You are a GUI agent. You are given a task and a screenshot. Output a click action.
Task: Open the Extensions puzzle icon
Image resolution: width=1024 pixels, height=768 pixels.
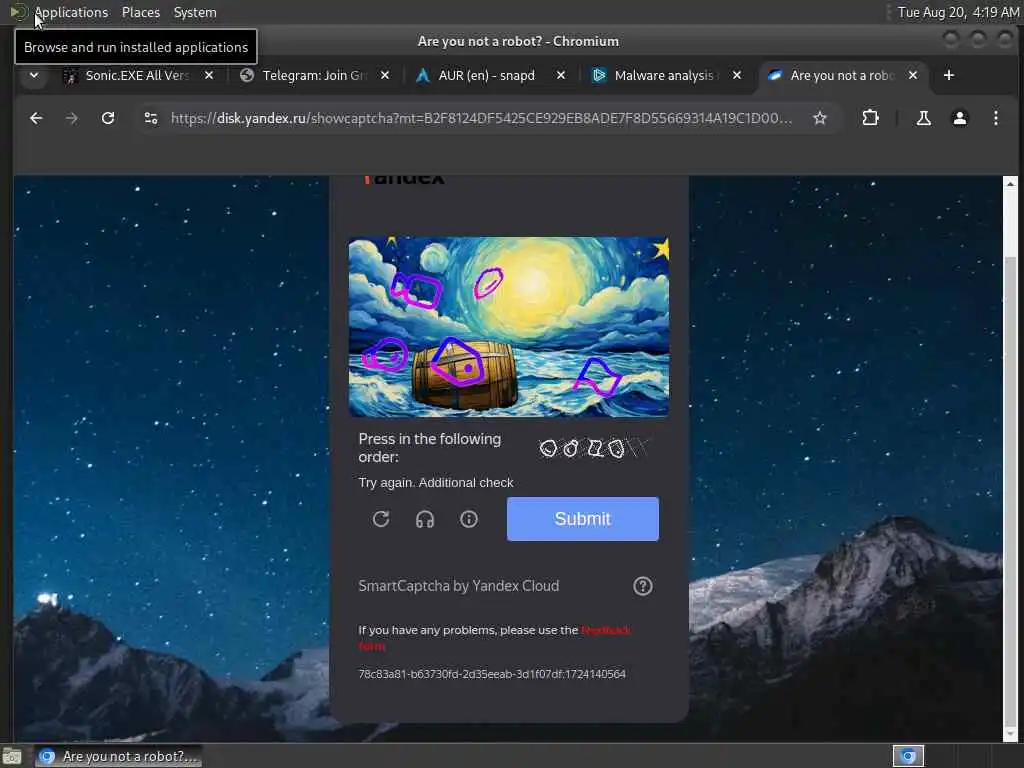pos(870,118)
